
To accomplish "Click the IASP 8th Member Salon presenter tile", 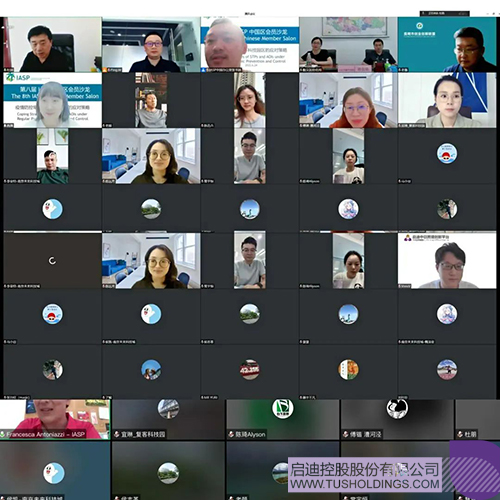I will tap(52, 100).
